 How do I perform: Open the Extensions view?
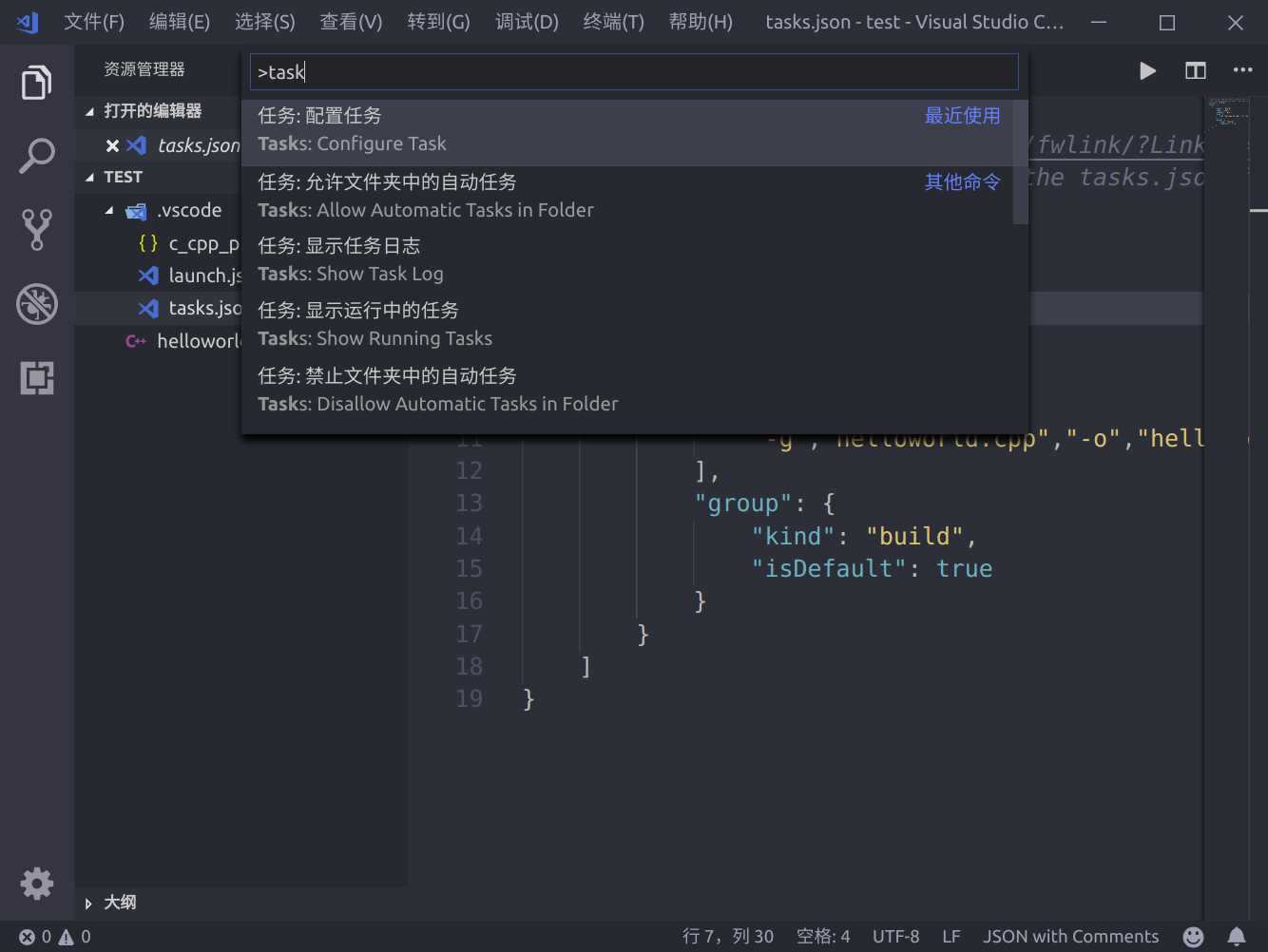tap(37, 378)
